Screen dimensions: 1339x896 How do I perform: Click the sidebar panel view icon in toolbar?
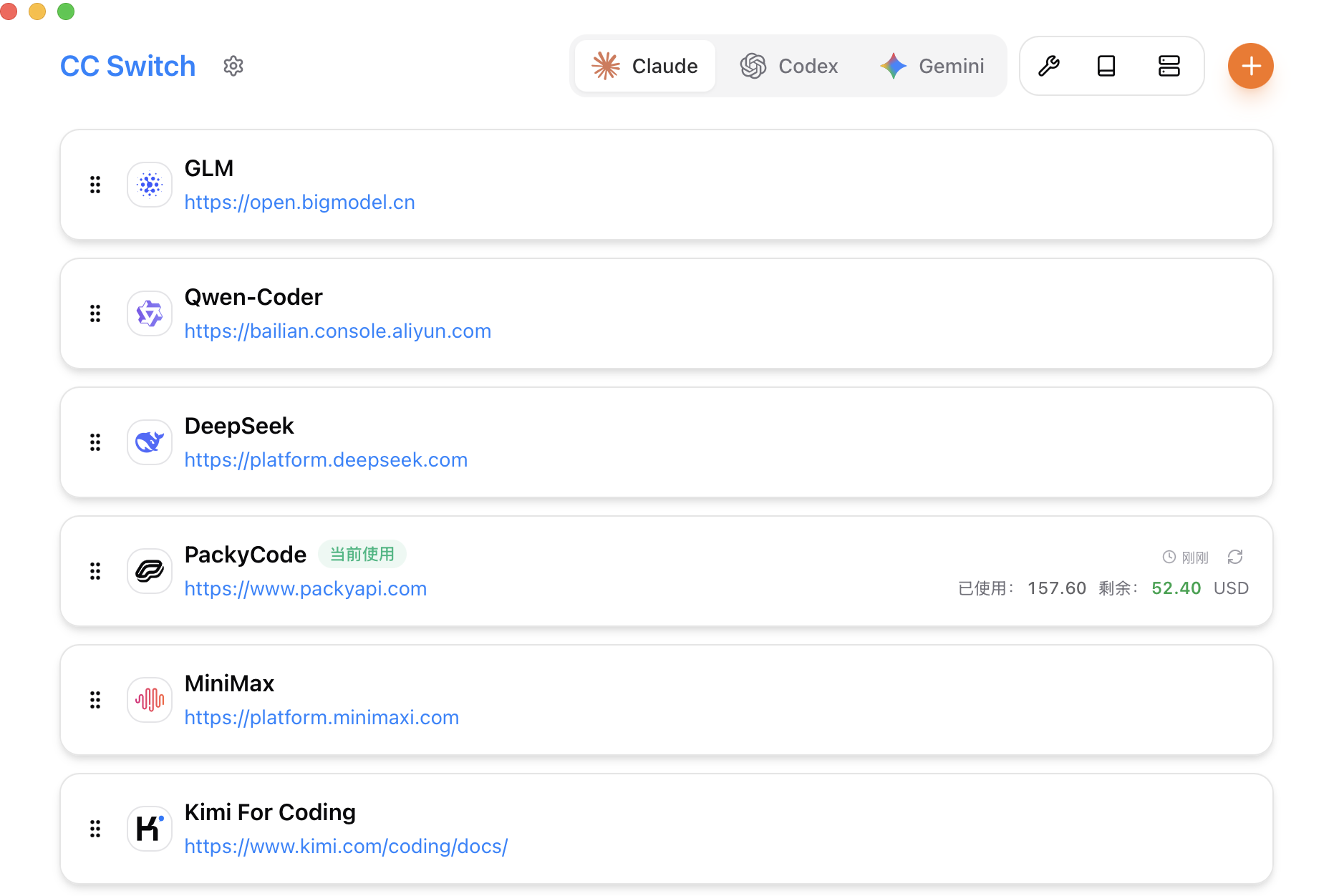[1107, 66]
